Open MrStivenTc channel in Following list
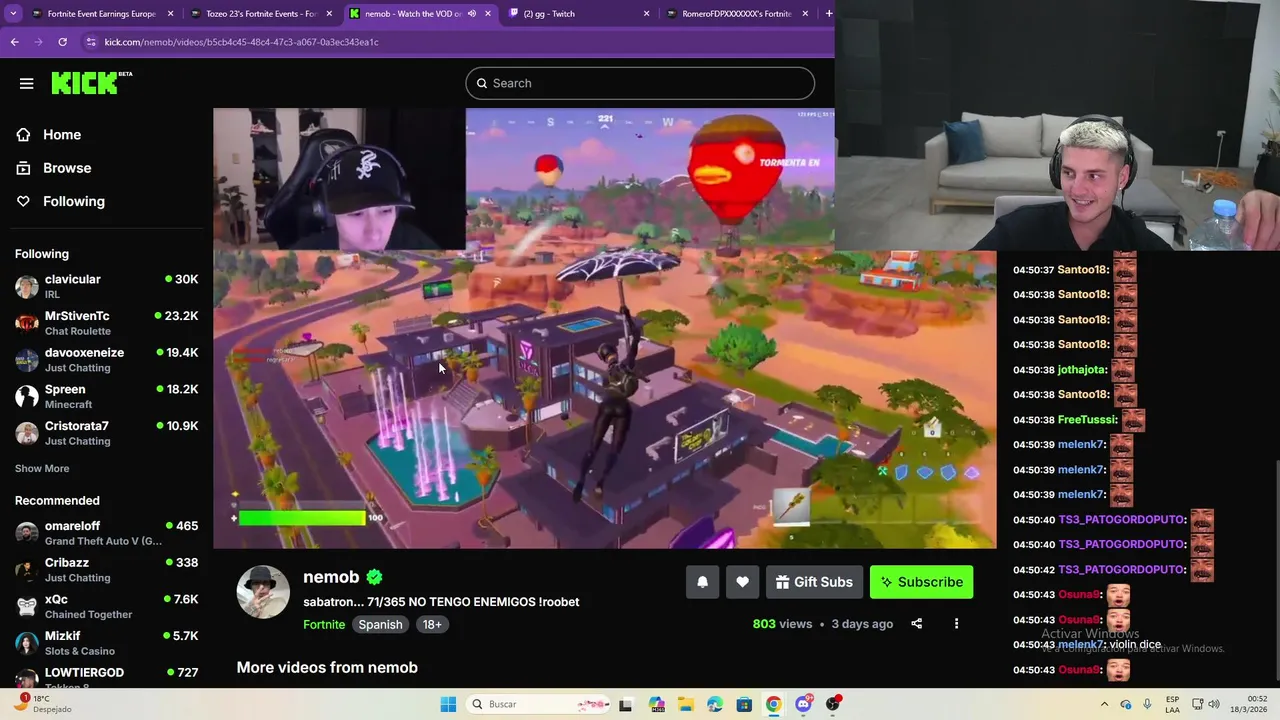Viewport: 1280px width, 720px height. pos(106,323)
